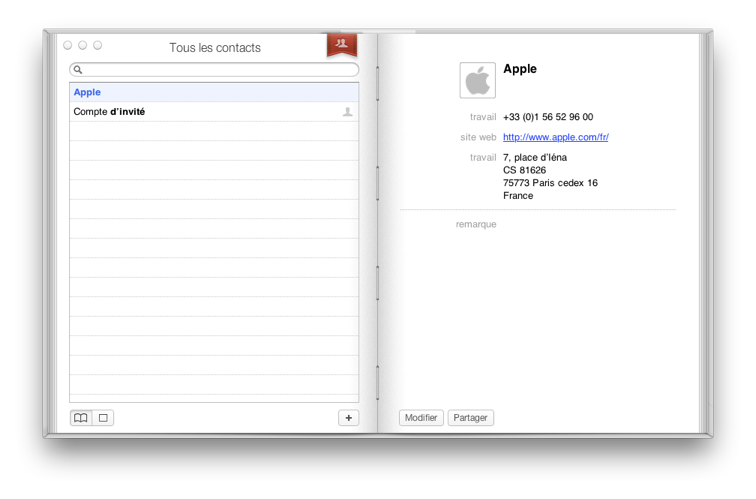Click the window zoom button
The width and height of the screenshot is (756, 499).
tap(97, 45)
